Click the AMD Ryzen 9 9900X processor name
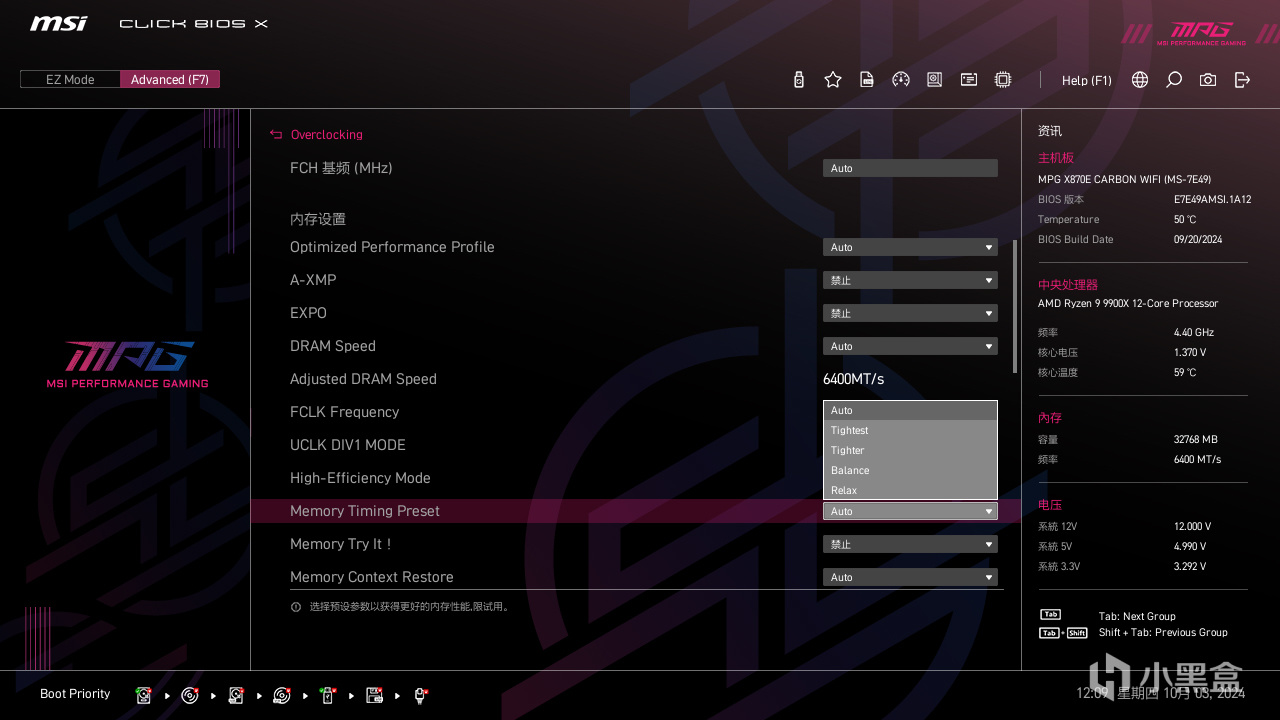This screenshot has width=1280, height=720. 1128,303
